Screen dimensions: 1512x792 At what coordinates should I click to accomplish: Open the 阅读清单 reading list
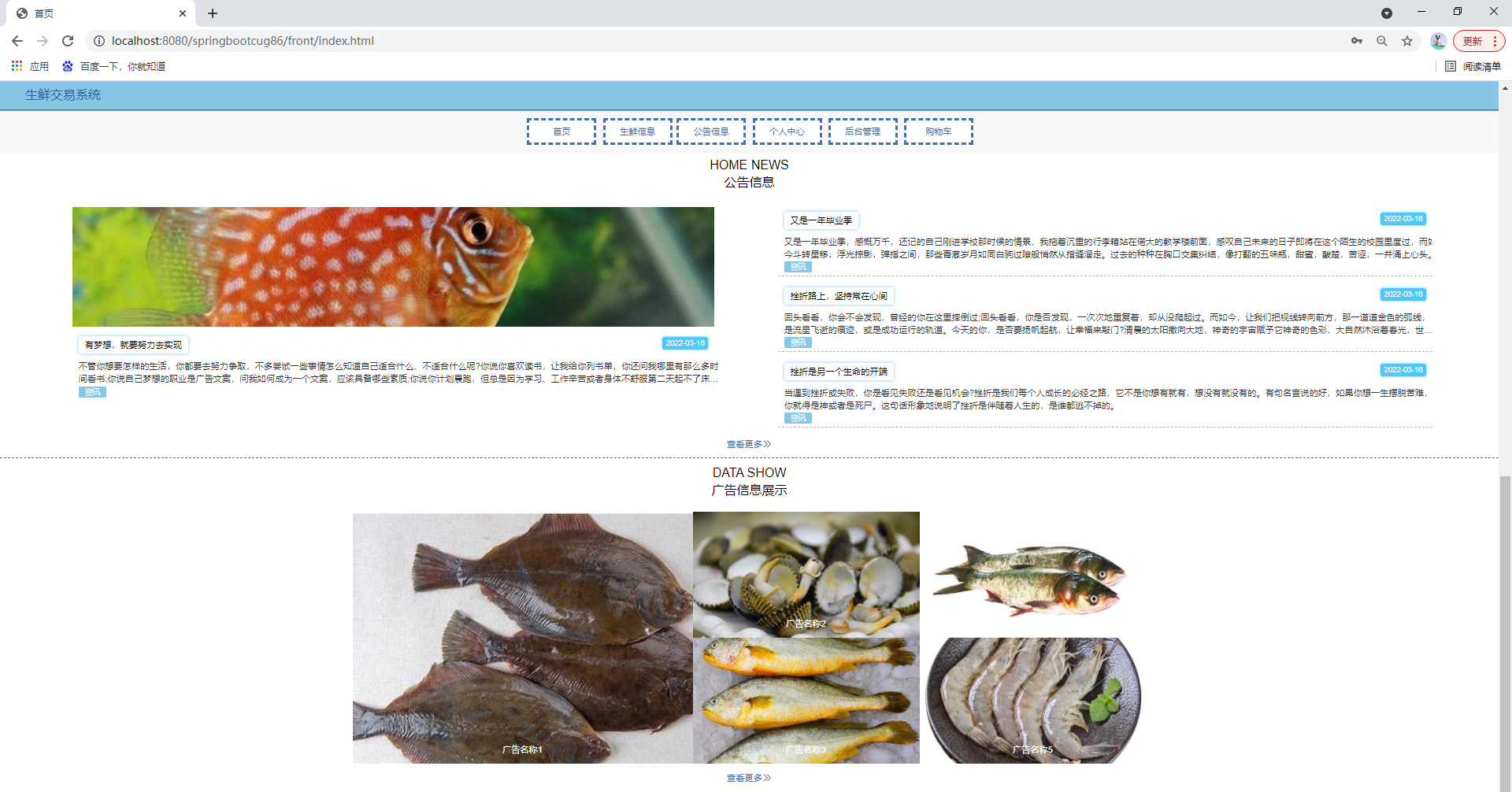(x=1473, y=66)
